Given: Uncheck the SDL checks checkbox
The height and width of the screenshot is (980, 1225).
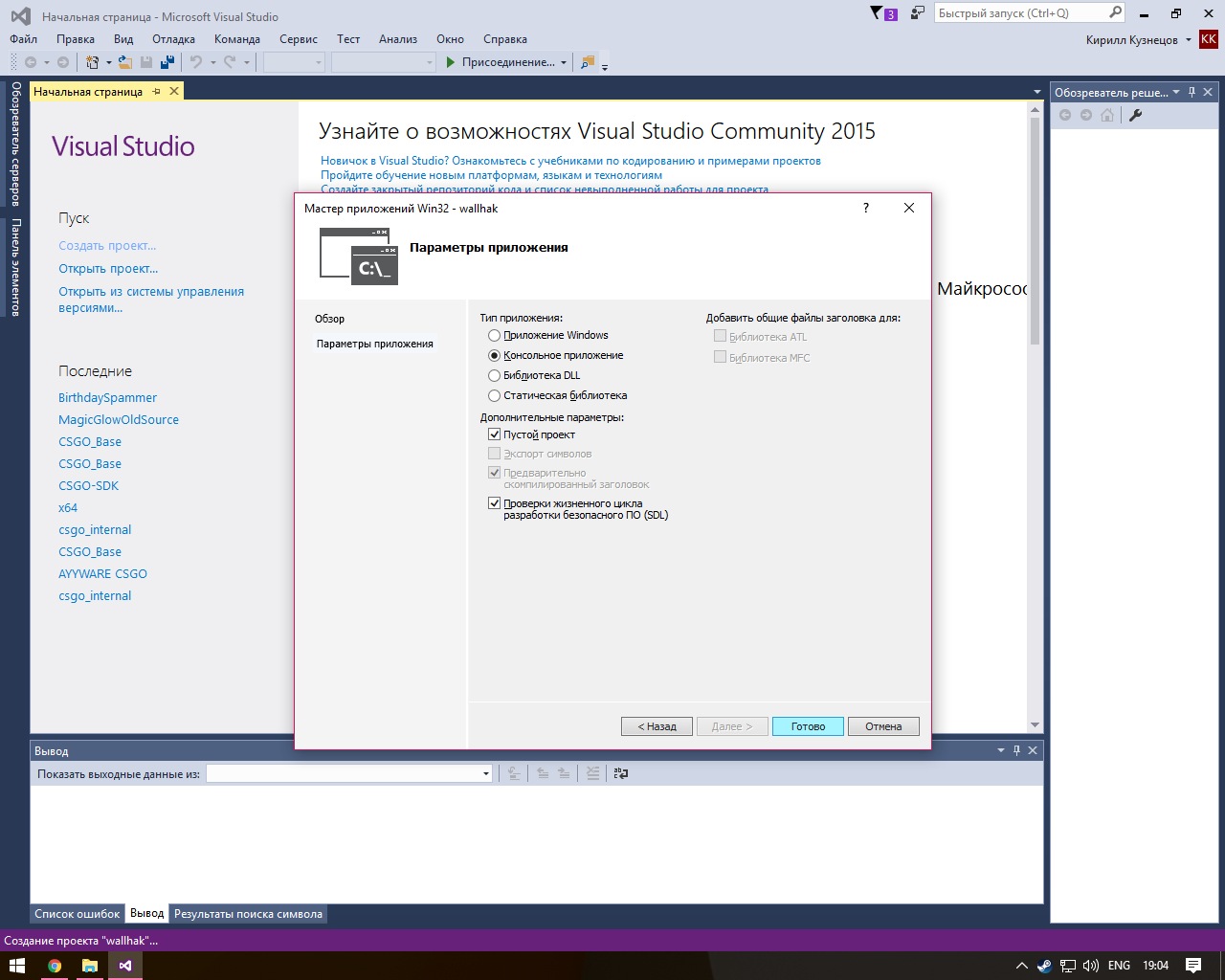Looking at the screenshot, I should (x=495, y=503).
